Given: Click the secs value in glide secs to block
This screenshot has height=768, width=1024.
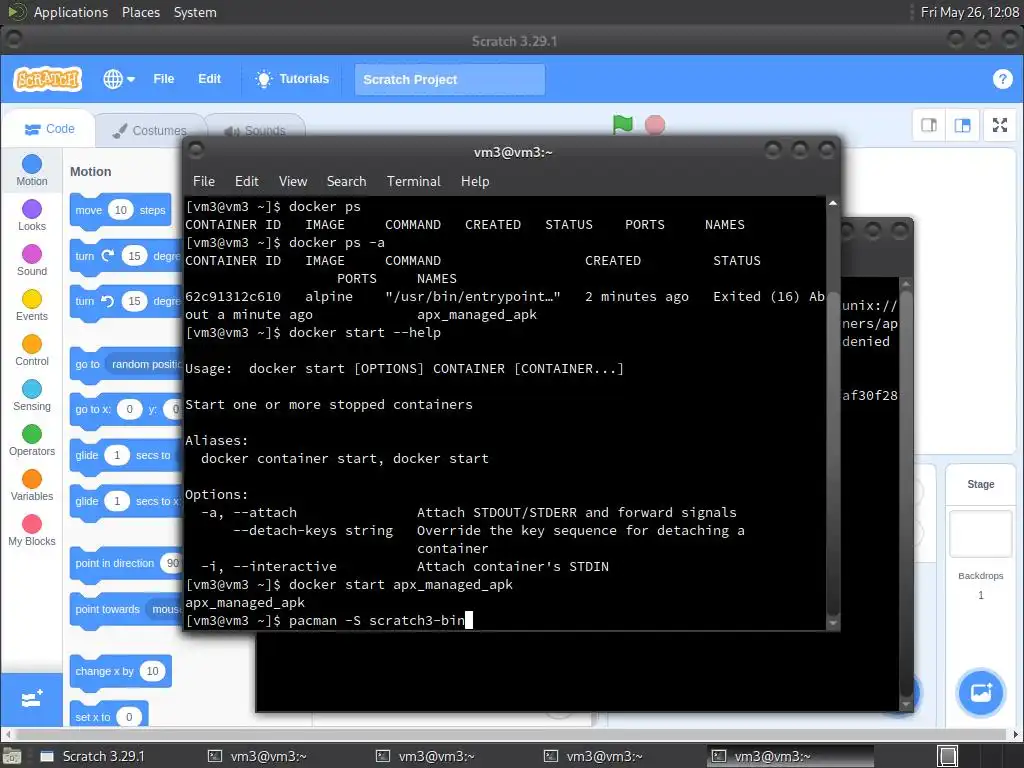Looking at the screenshot, I should (117, 455).
